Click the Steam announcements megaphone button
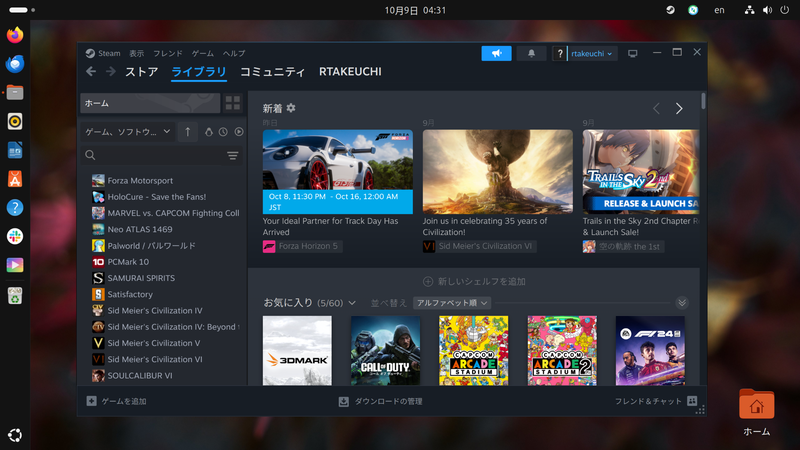The height and width of the screenshot is (450, 800). click(496, 53)
